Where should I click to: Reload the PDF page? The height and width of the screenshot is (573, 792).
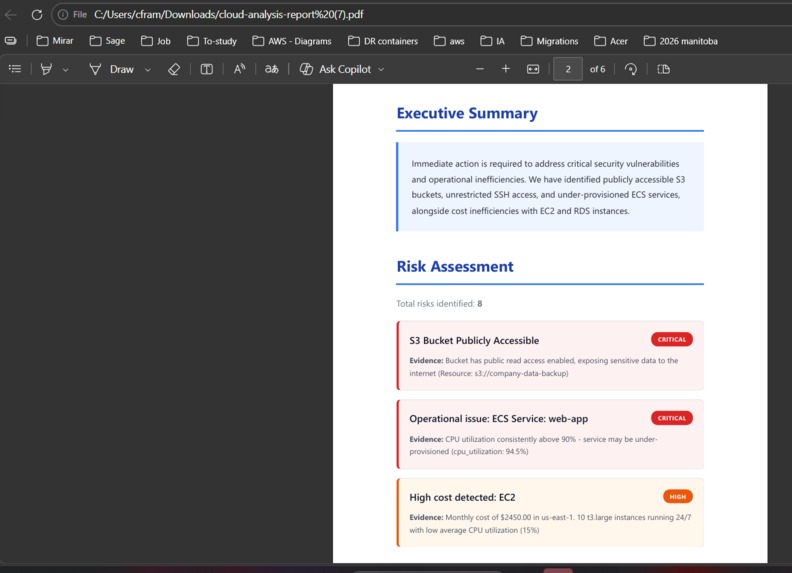(37, 15)
